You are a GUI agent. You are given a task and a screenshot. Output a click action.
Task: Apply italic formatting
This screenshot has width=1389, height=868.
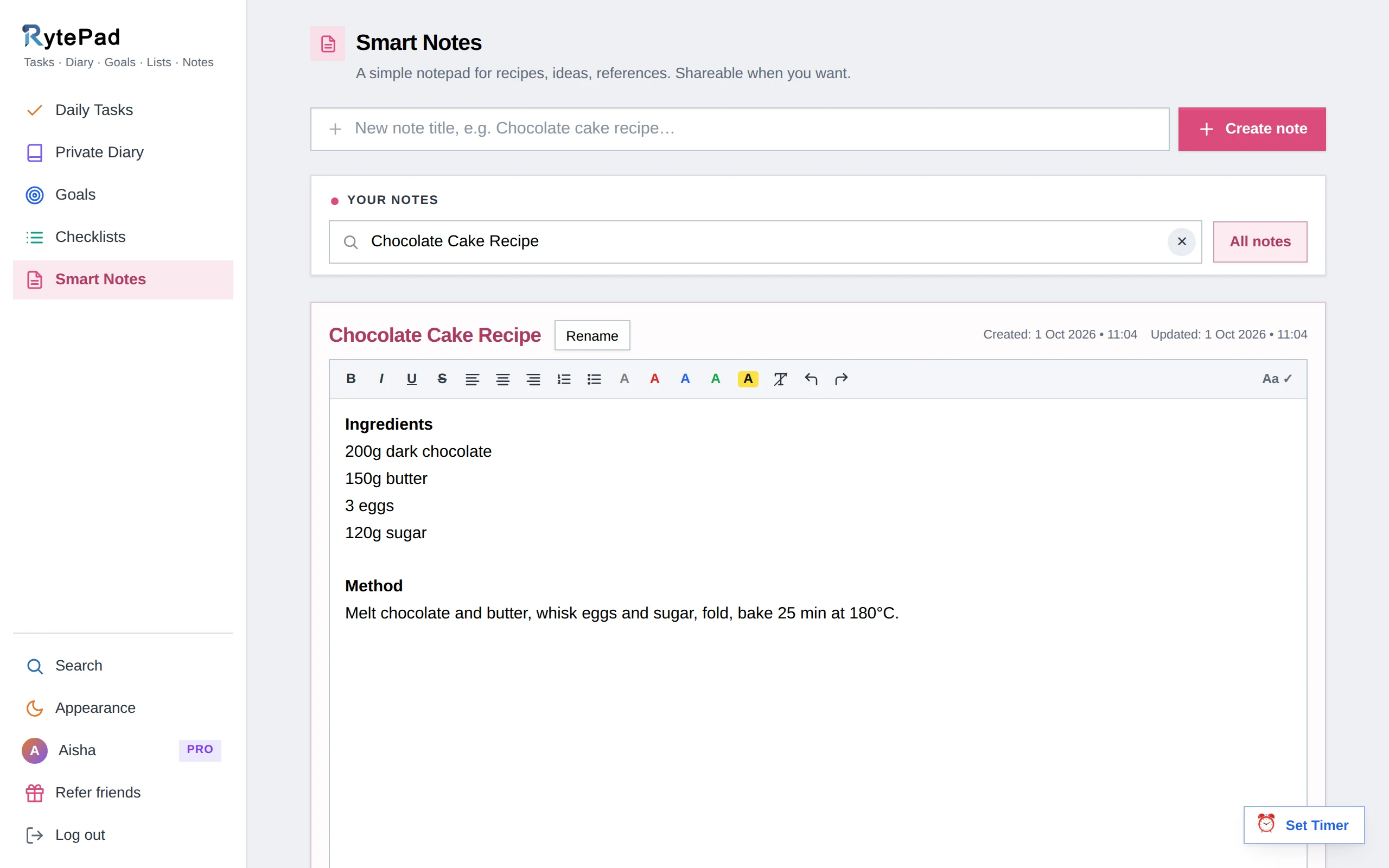(x=381, y=379)
